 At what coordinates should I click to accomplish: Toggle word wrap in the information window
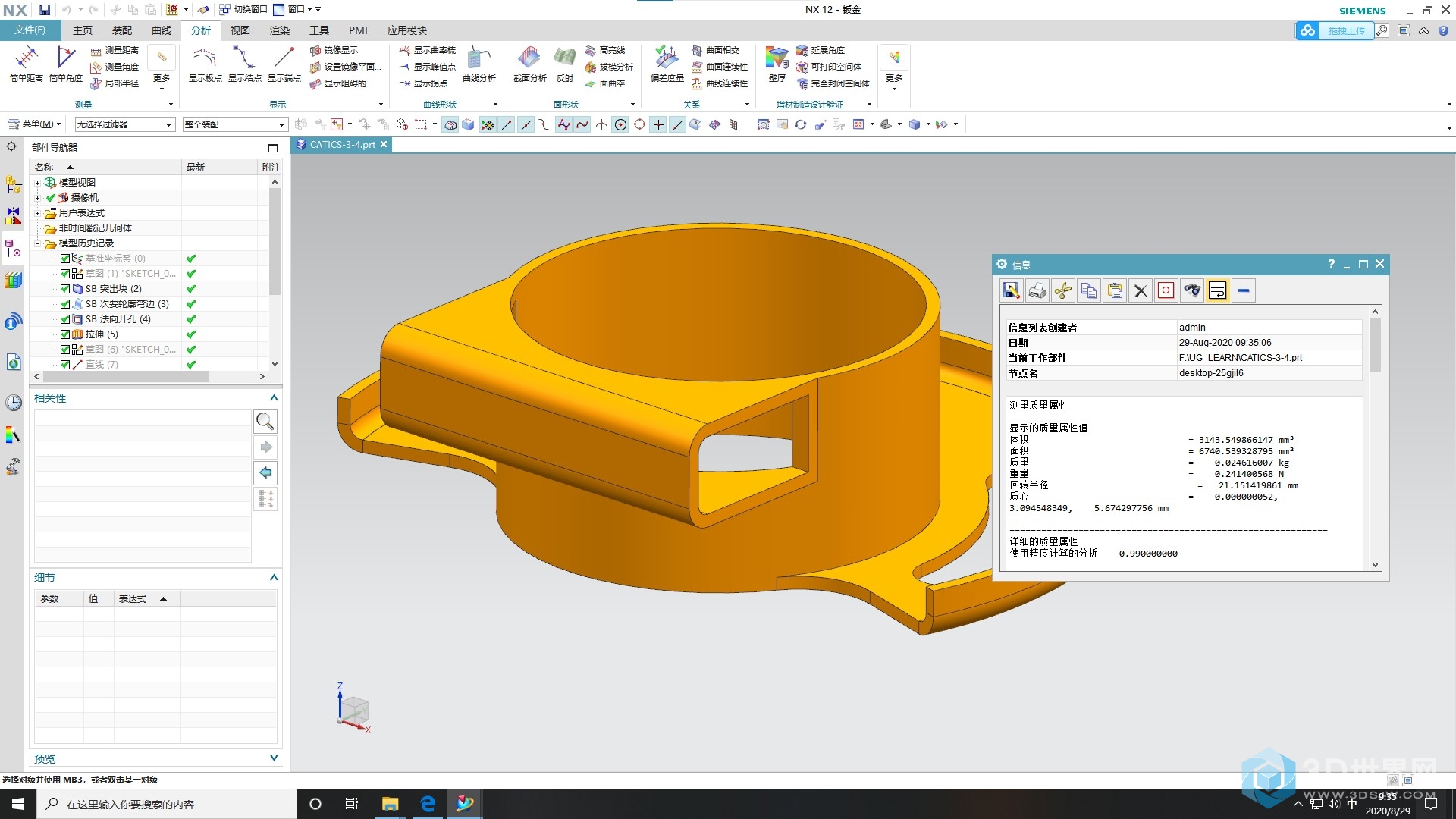click(x=1217, y=290)
